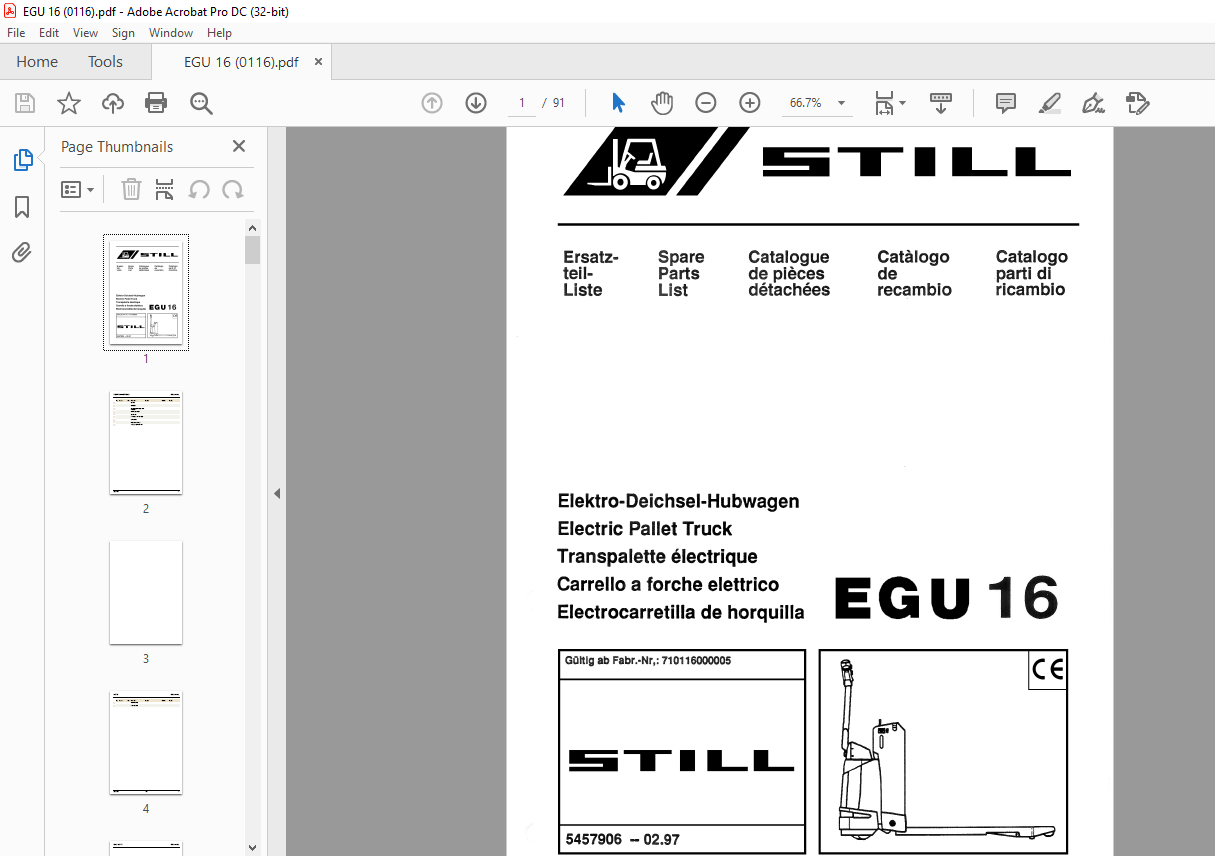
Task: Click 'Electric Pallet Truck' text
Action: pyautogui.click(x=645, y=529)
